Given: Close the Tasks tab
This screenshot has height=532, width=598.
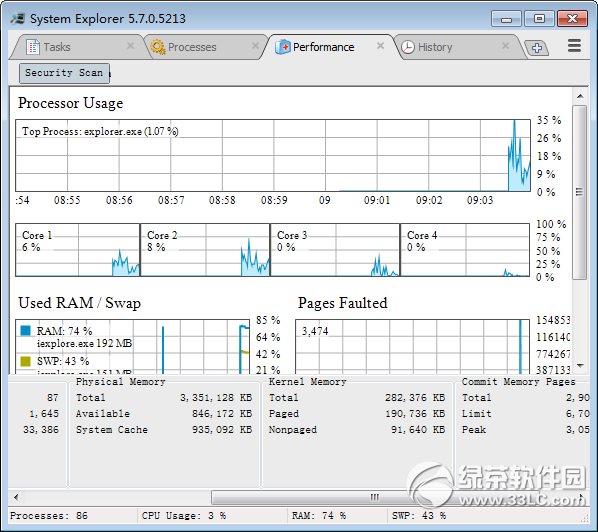Looking at the screenshot, I should coord(130,46).
